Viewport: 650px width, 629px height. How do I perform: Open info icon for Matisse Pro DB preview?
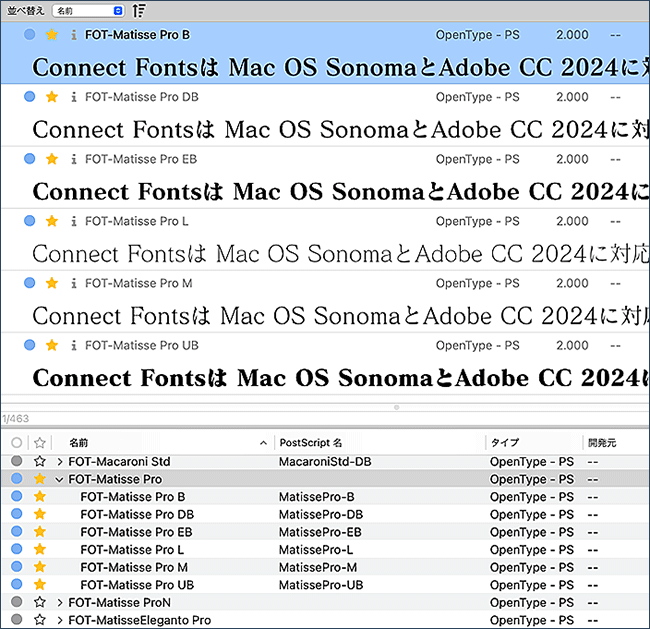pyautogui.click(x=73, y=97)
